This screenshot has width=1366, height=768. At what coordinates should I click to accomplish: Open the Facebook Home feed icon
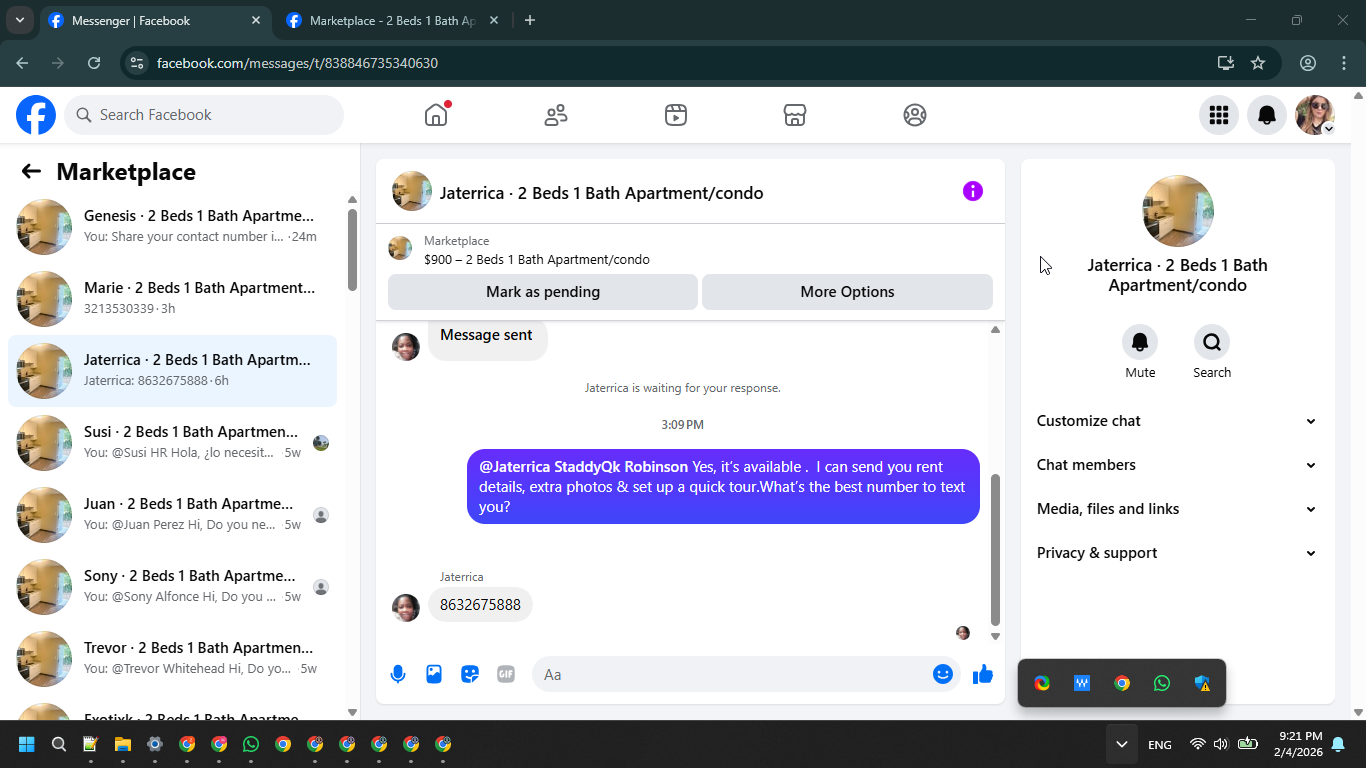pos(436,115)
